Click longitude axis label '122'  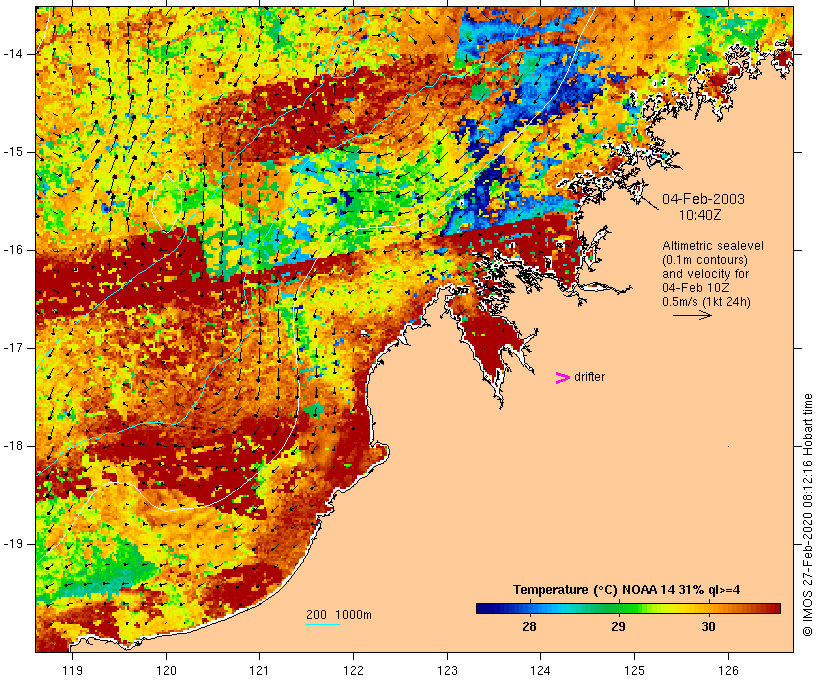click(x=354, y=670)
